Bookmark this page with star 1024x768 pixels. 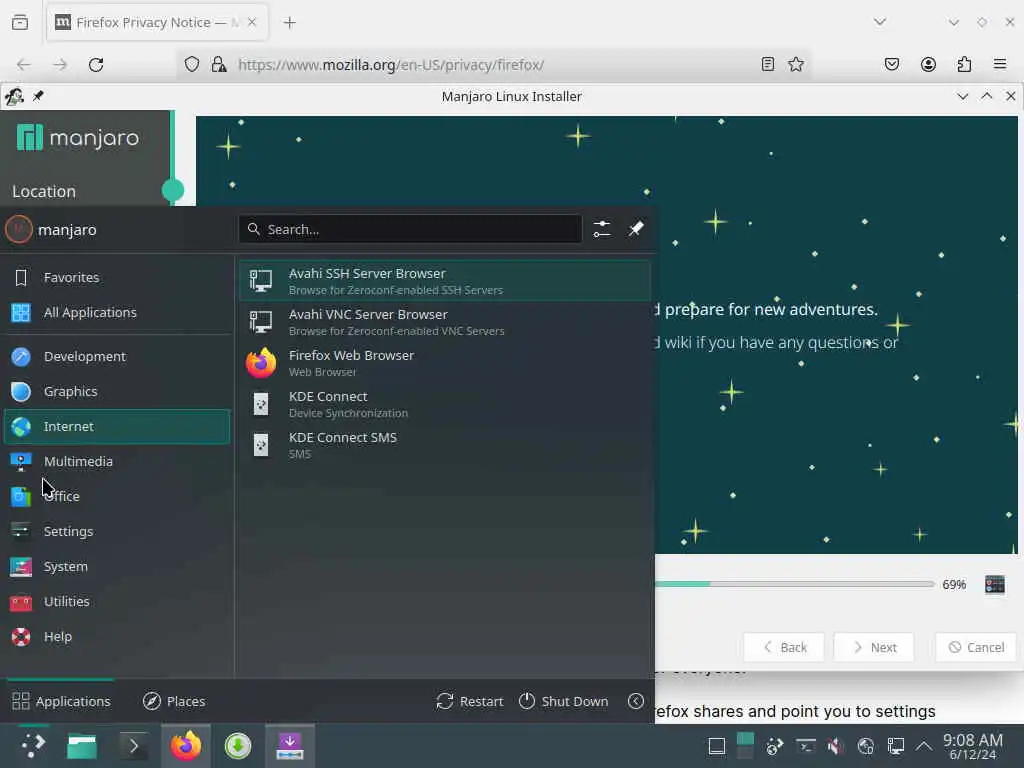point(796,64)
